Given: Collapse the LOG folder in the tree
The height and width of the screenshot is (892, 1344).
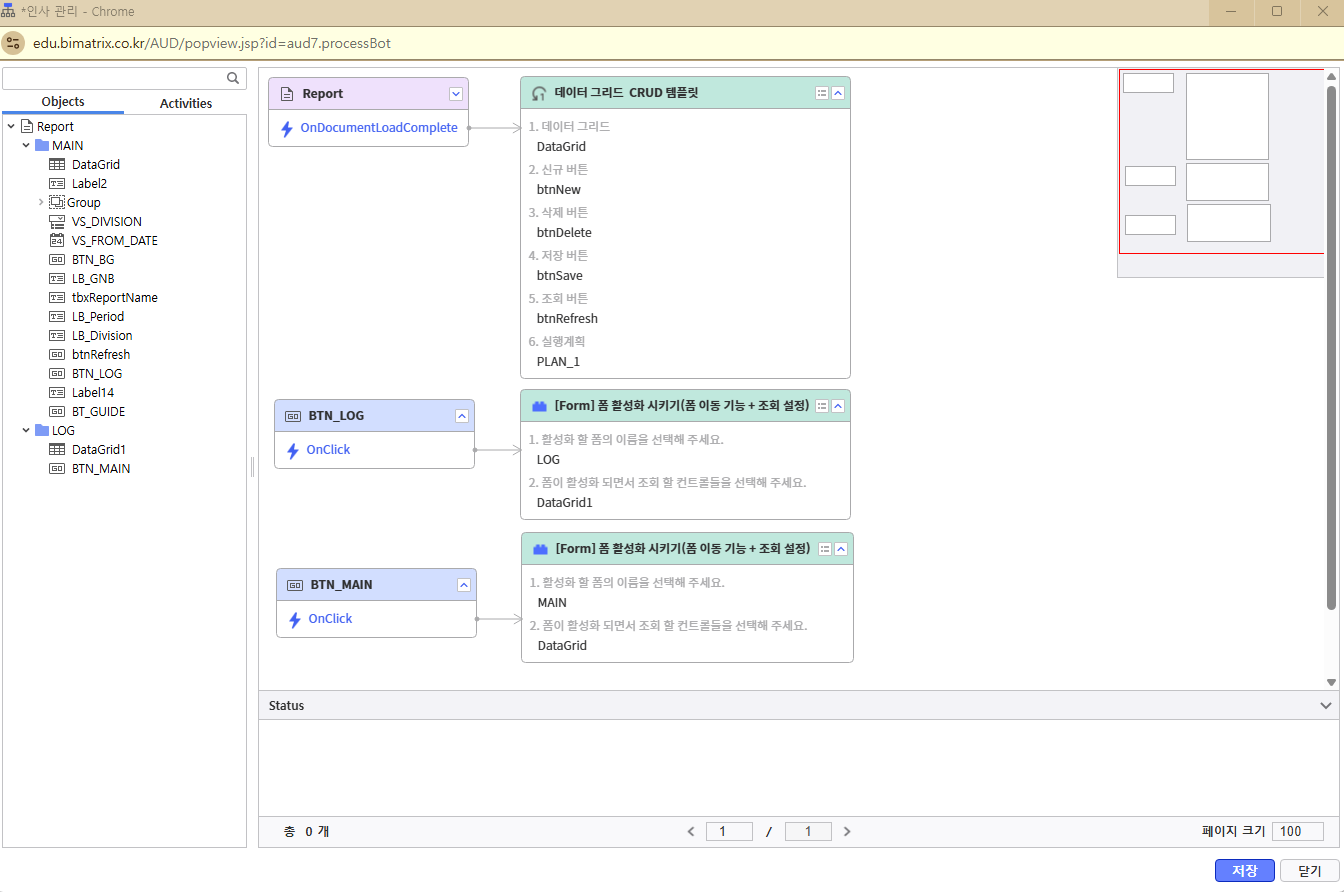Looking at the screenshot, I should pyautogui.click(x=26, y=430).
